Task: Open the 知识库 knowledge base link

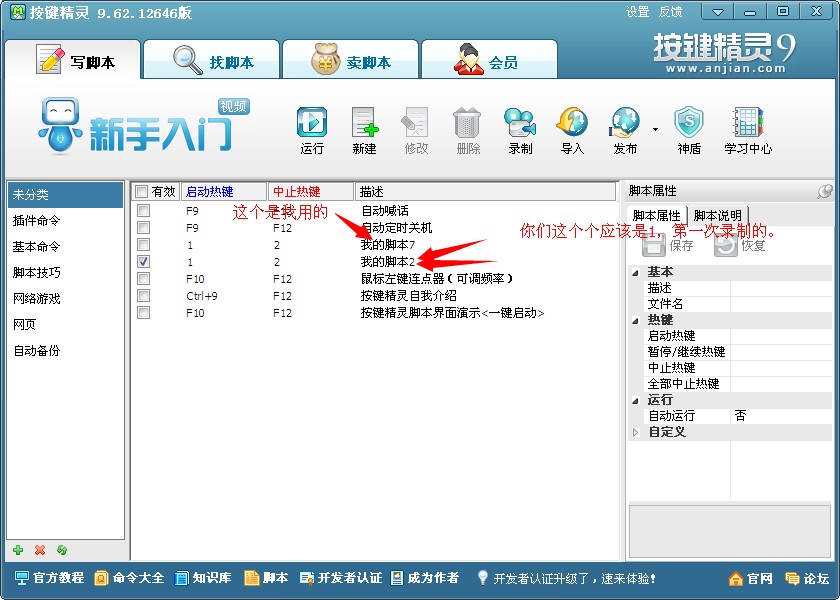Action: pos(204,578)
